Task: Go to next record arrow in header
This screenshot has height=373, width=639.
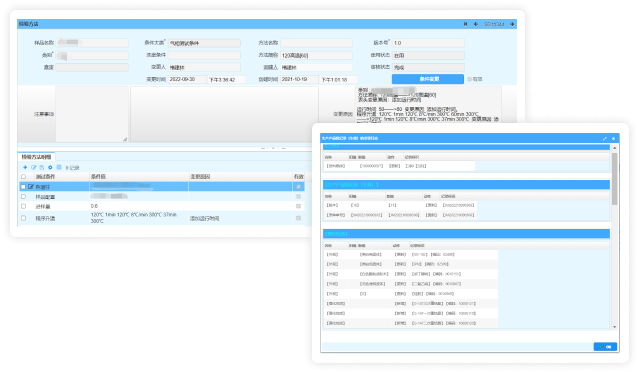Action: [x=512, y=24]
